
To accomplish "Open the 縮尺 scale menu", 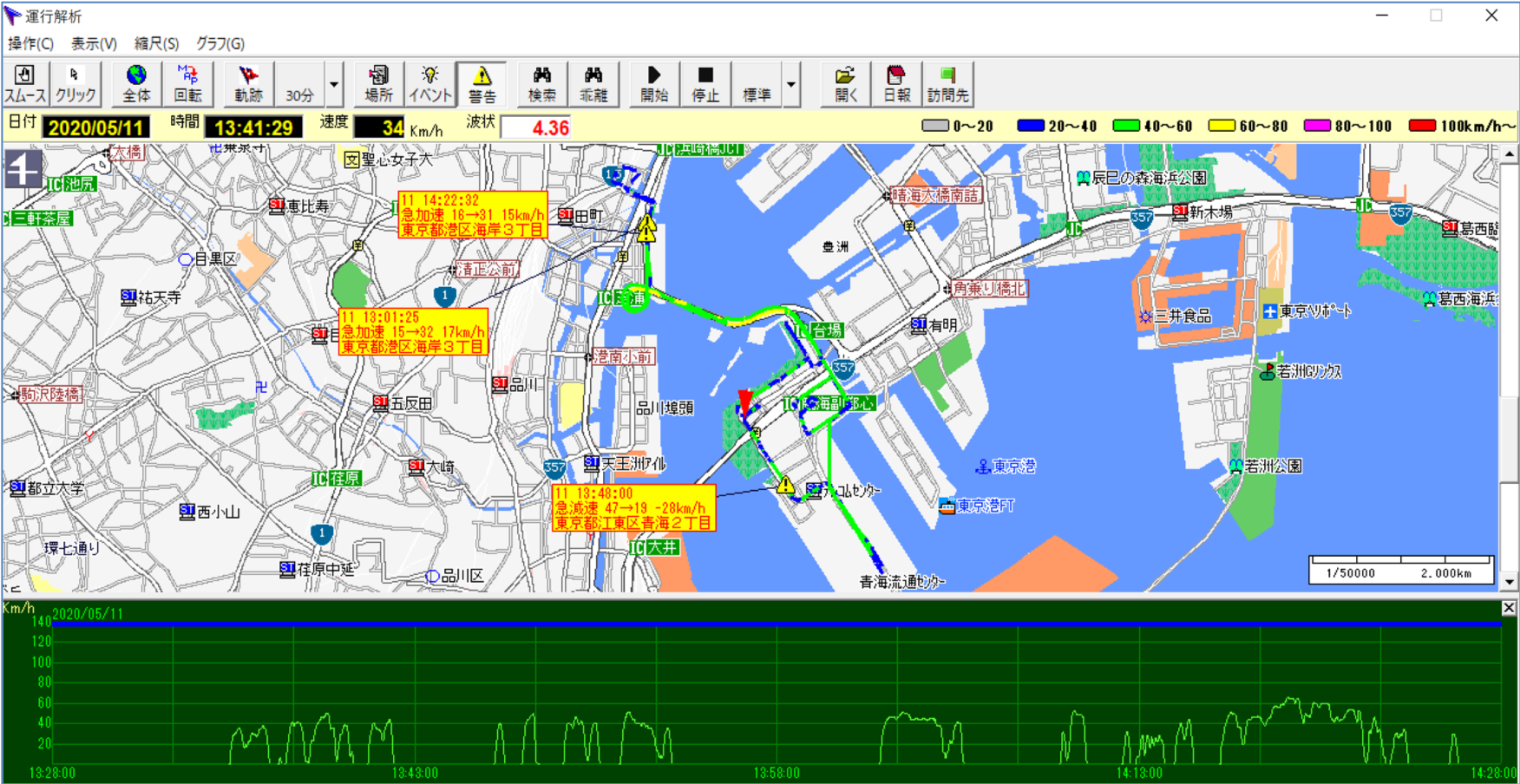I will 156,43.
